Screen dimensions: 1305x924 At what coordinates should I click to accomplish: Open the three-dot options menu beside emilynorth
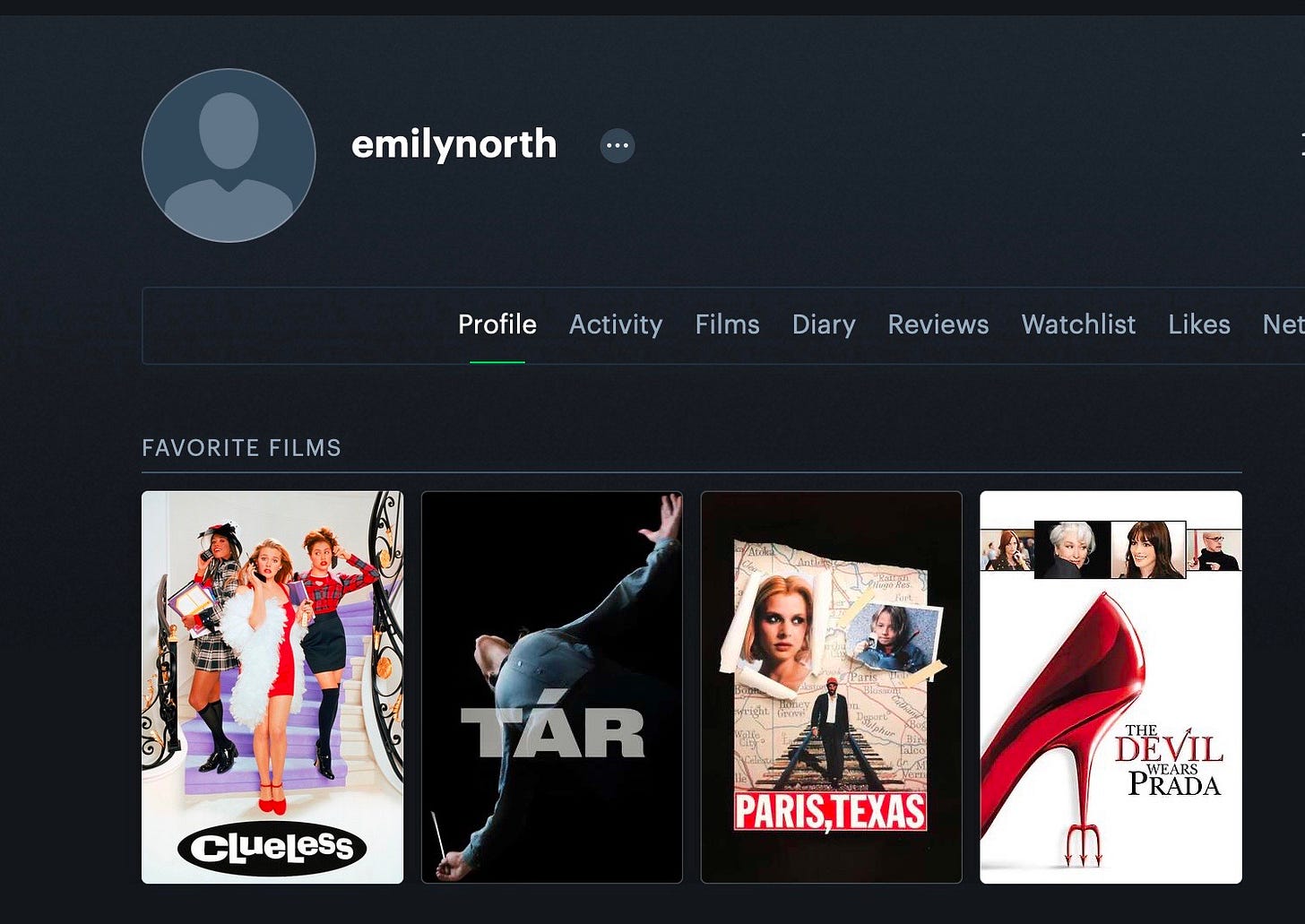(618, 145)
